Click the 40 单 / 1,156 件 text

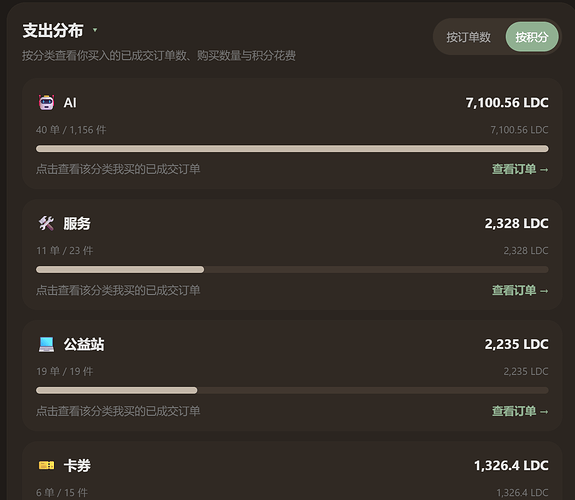click(x=71, y=129)
